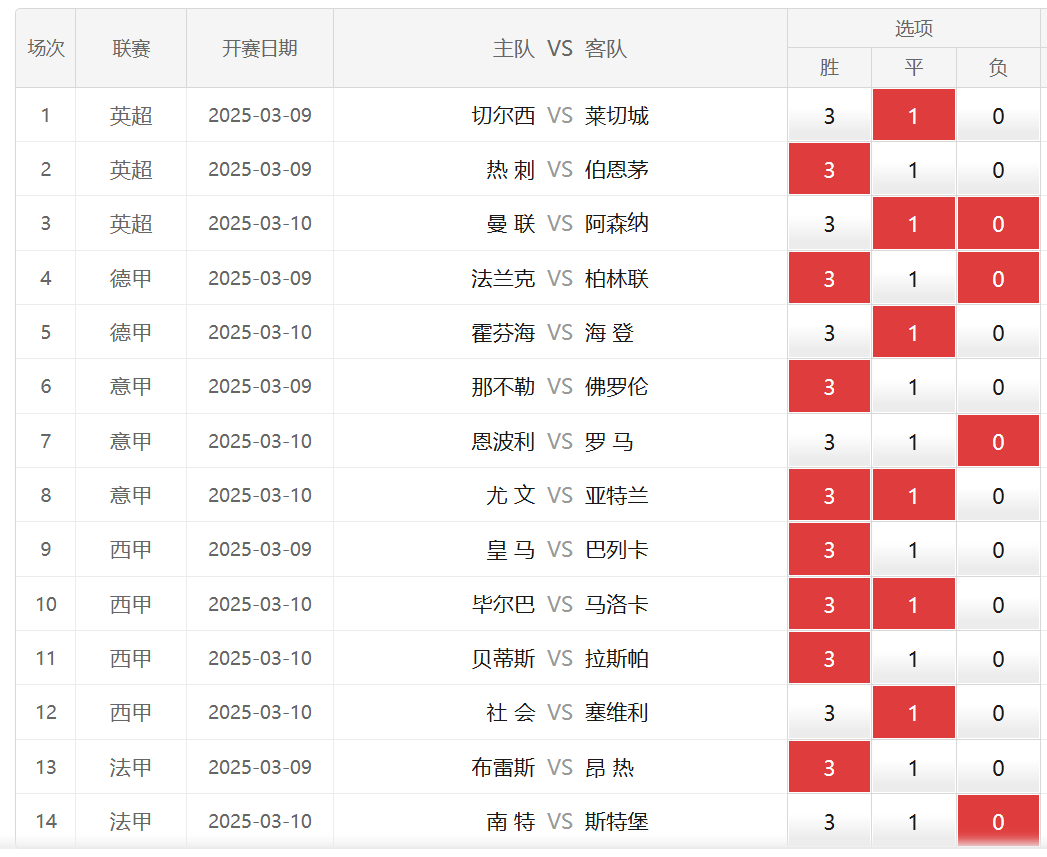Deselect loss option 0 for 恩波利 VS 罗马
Image resolution: width=1047 pixels, height=857 pixels.
tap(998, 441)
